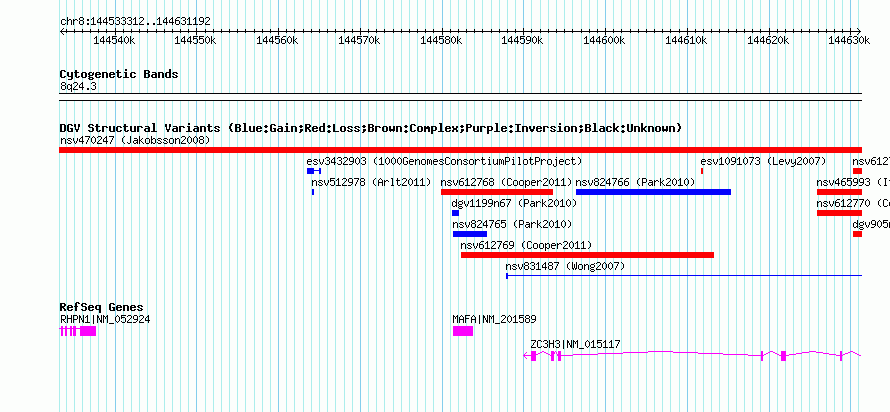
Task: Open the nsv824766 (Park2010) label
Action: point(636,182)
